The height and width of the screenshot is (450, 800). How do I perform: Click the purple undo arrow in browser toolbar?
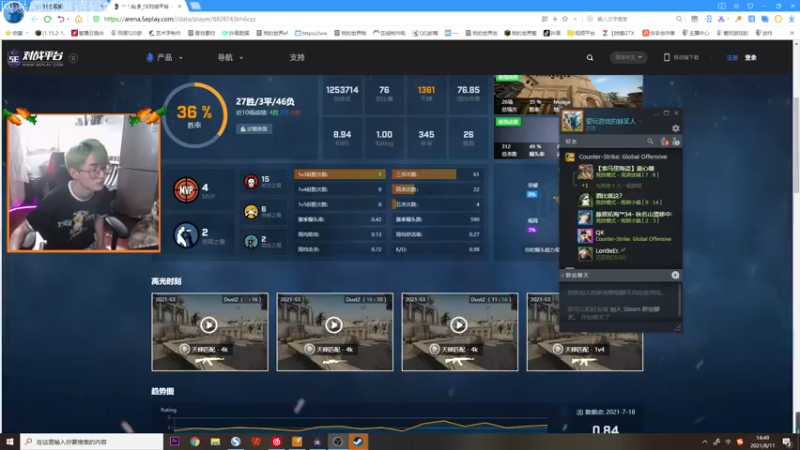pos(61,19)
